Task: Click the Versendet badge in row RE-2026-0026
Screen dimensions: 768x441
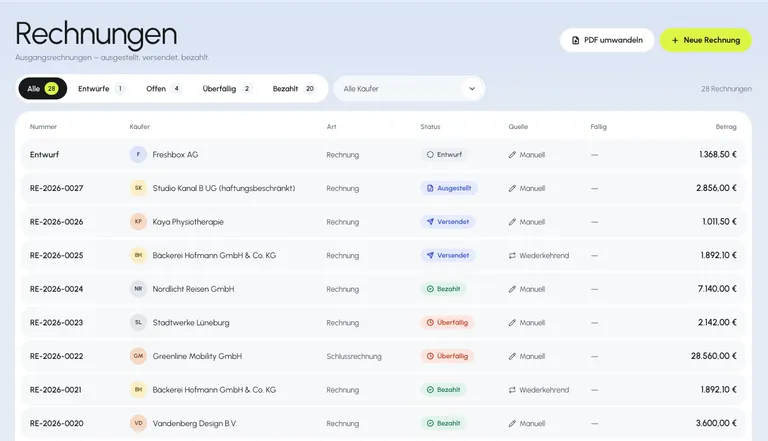Action: coord(448,221)
